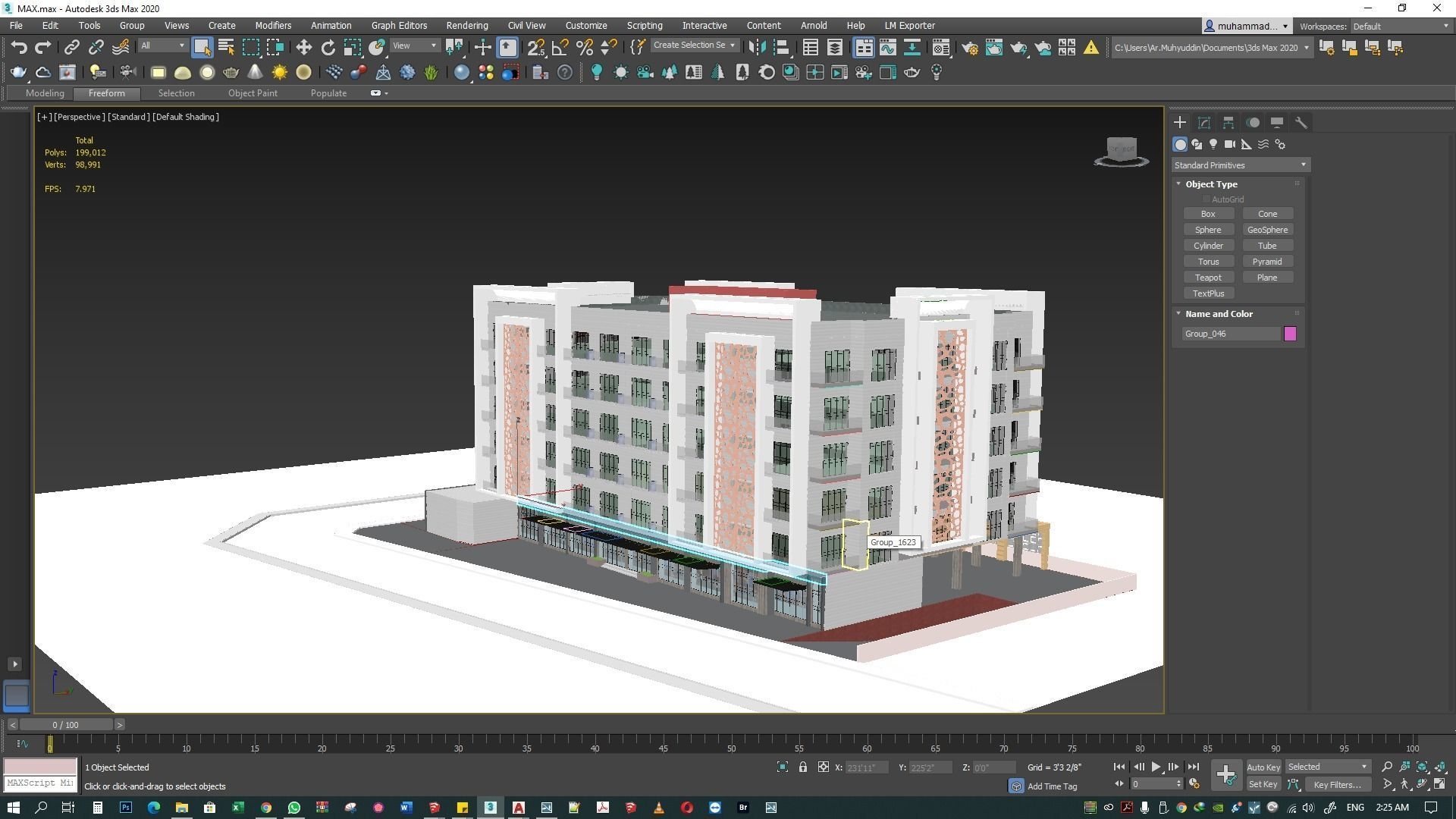
Task: Open the Chrome icon in the taskbar
Action: pyautogui.click(x=266, y=808)
